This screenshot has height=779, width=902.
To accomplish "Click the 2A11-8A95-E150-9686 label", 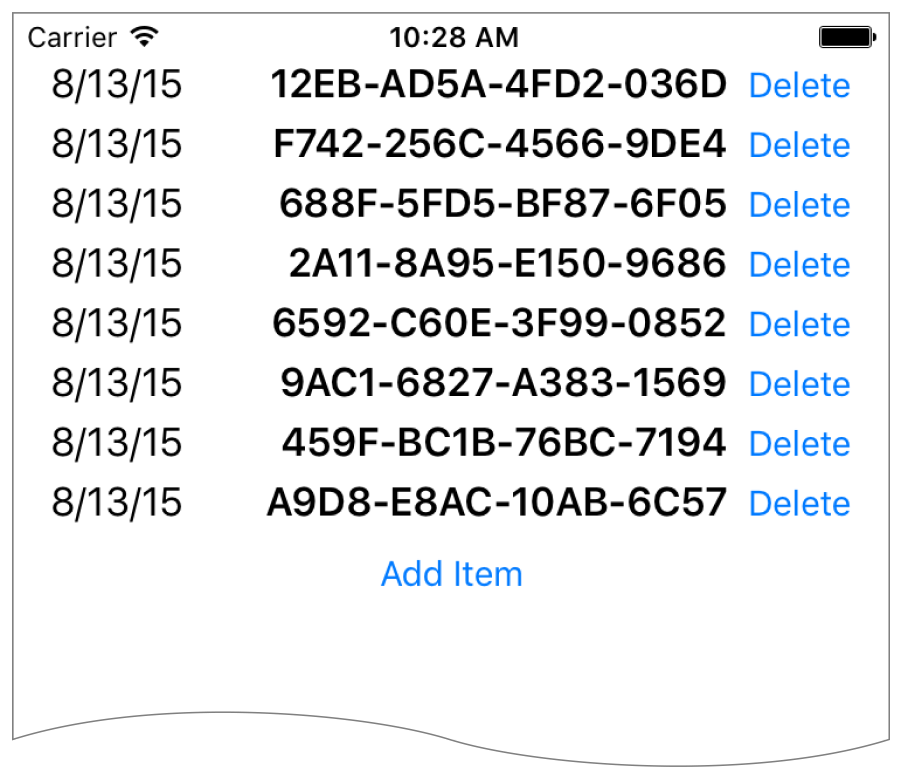I will click(x=507, y=265).
